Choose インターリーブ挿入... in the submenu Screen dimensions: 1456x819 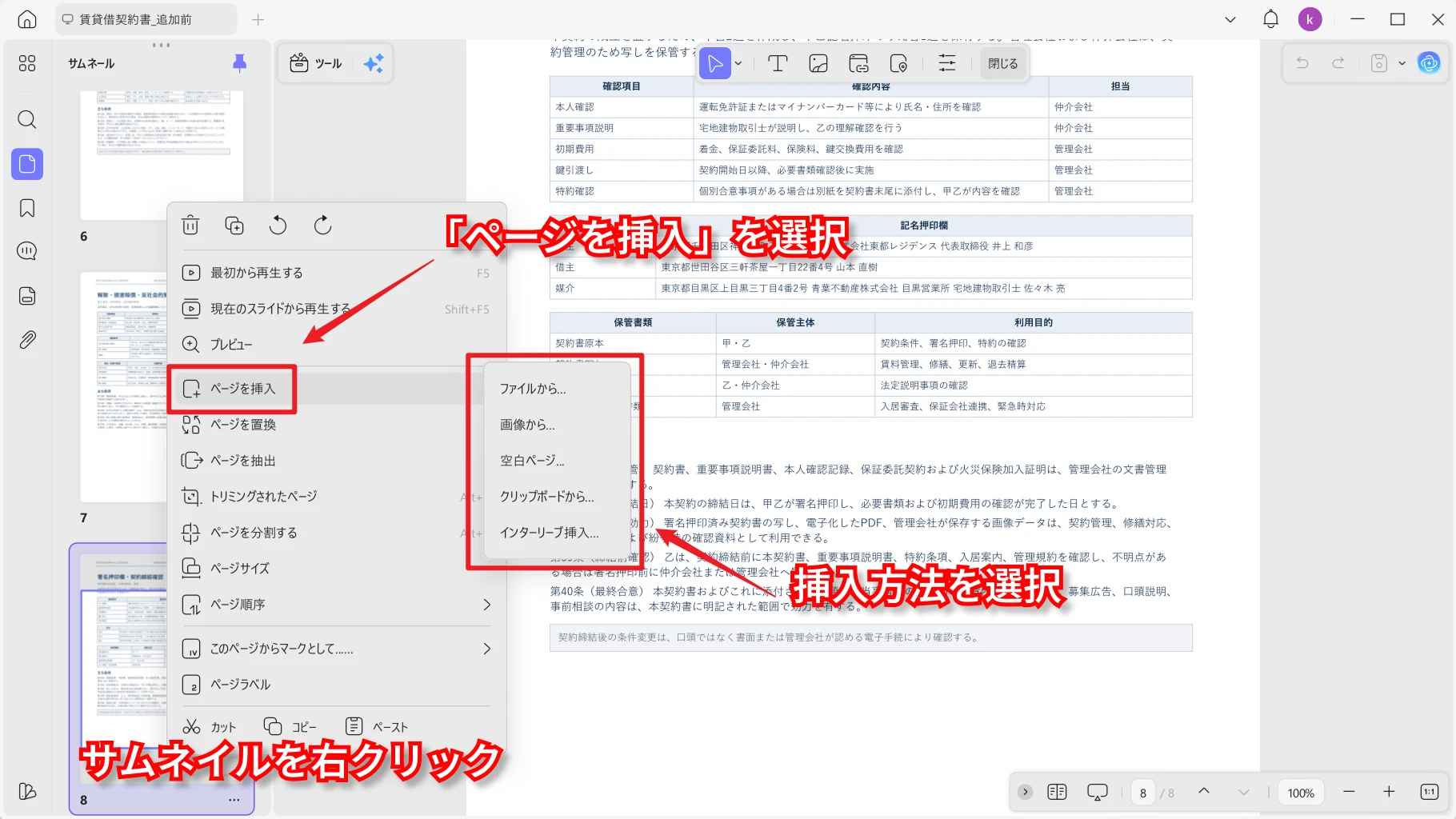pyautogui.click(x=557, y=533)
